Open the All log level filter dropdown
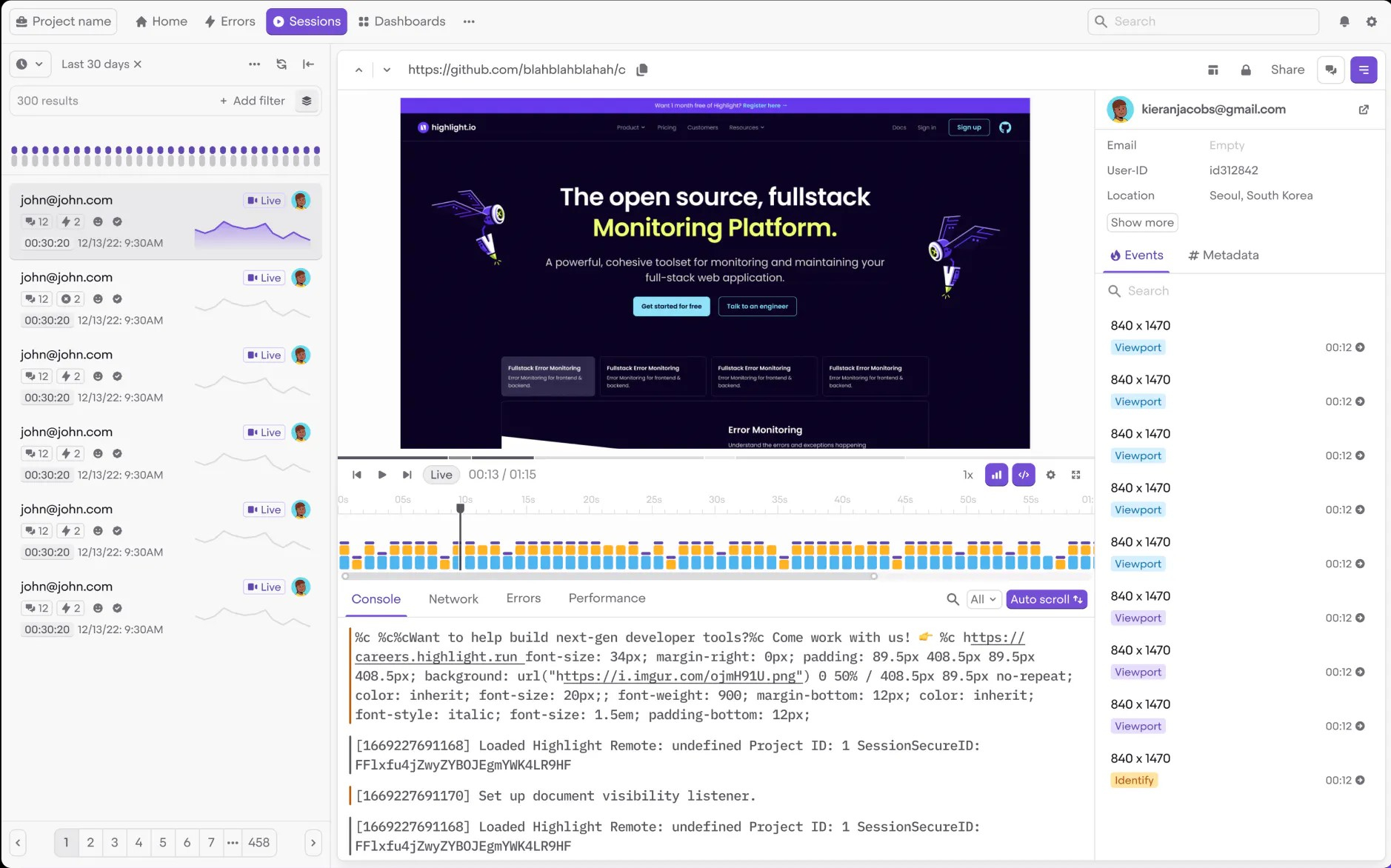Viewport: 1391px width, 868px height. point(983,599)
